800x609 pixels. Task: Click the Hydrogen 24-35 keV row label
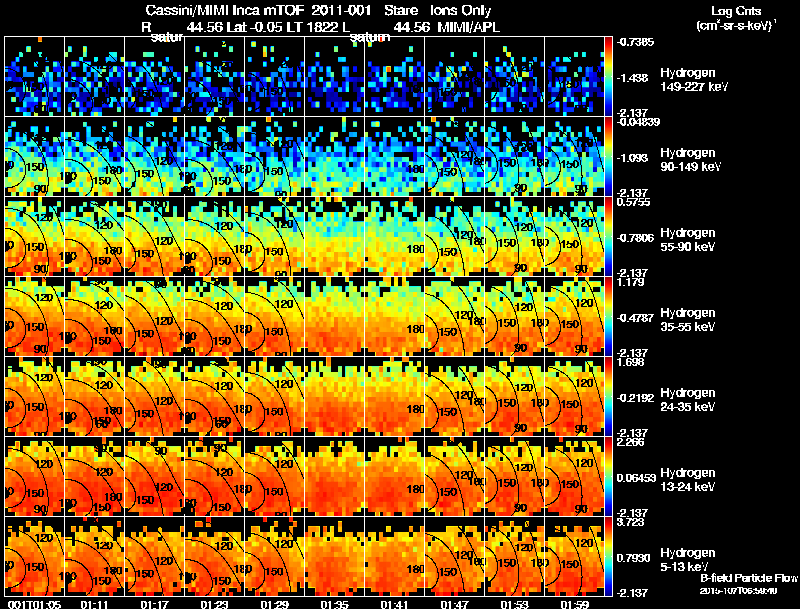pos(687,399)
